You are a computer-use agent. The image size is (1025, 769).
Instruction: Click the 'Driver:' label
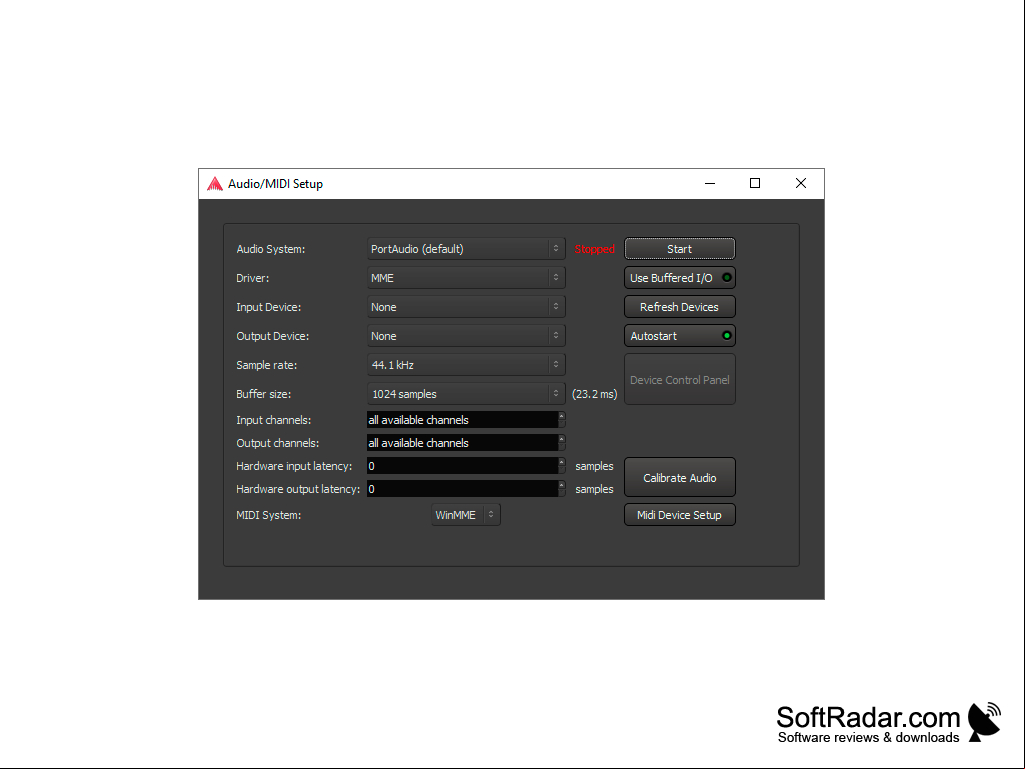(252, 278)
